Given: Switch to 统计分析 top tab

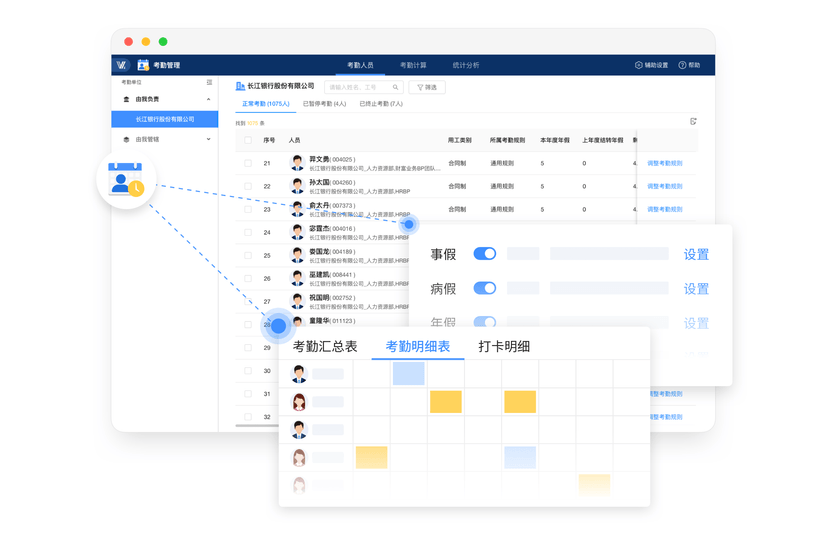Looking at the screenshot, I should point(466,65).
